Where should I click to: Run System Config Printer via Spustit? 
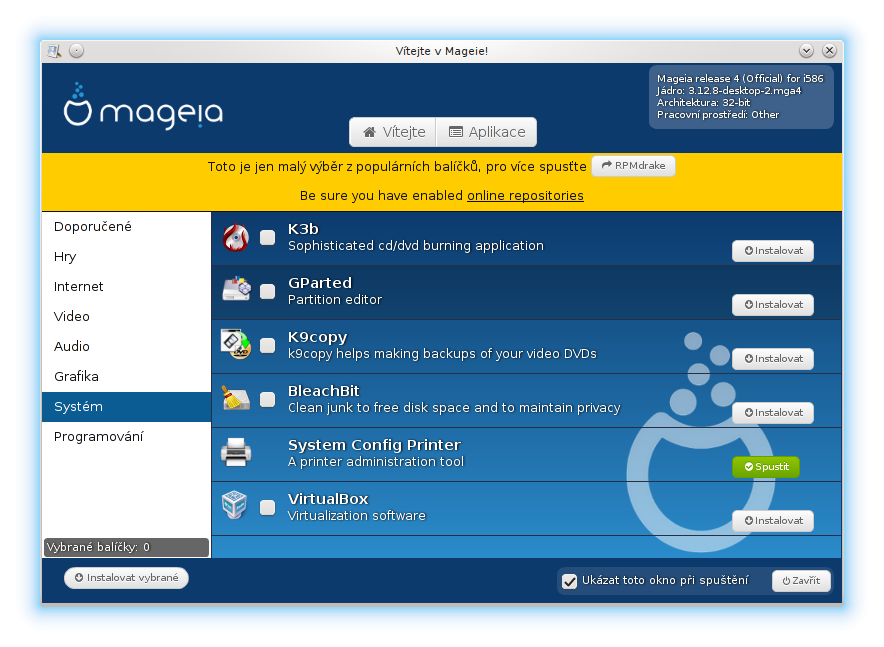[x=766, y=467]
